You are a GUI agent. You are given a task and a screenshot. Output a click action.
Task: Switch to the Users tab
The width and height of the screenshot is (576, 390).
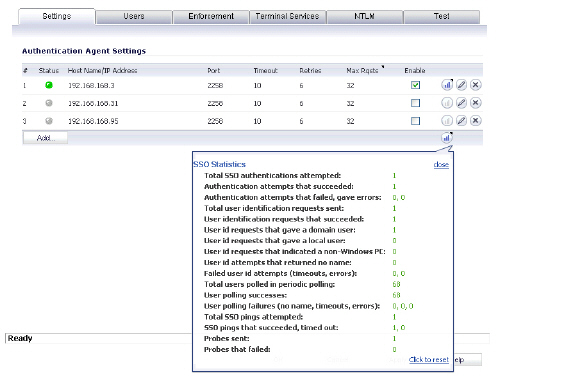[x=134, y=17]
